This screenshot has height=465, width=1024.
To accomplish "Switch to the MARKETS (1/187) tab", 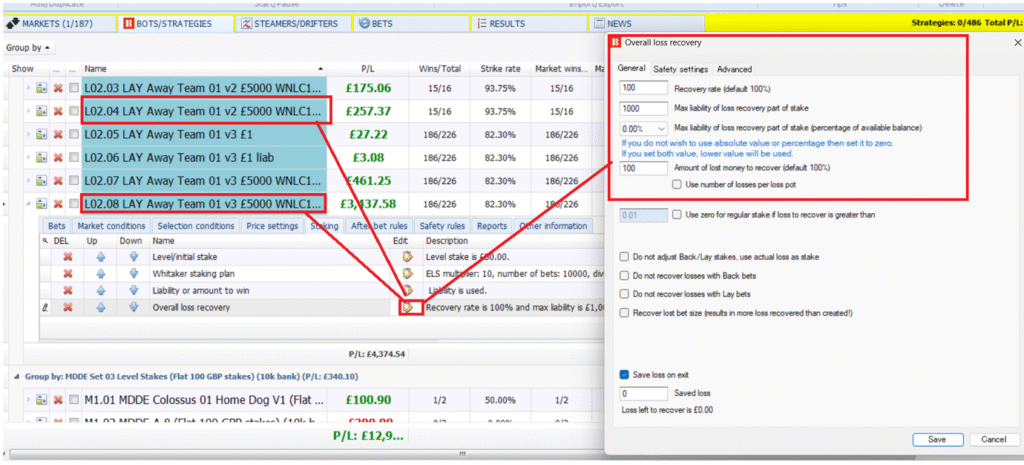I will point(59,24).
